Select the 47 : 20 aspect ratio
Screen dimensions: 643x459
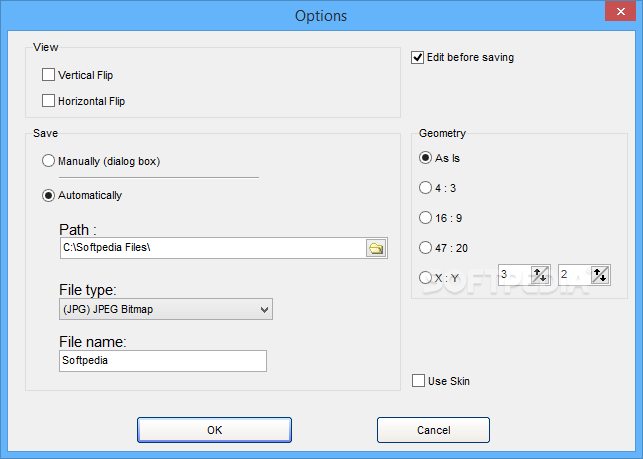pos(425,248)
